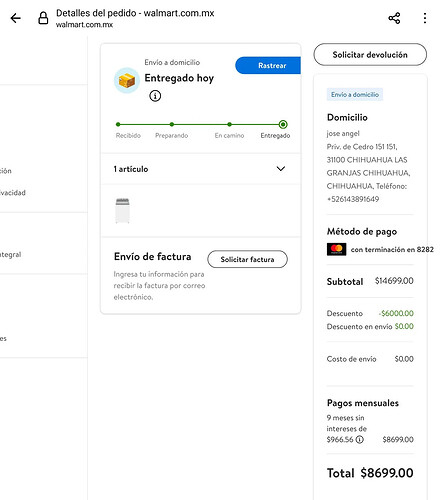440x500 pixels.
Task: Click the Mastercard payment logo
Action: coord(336,249)
